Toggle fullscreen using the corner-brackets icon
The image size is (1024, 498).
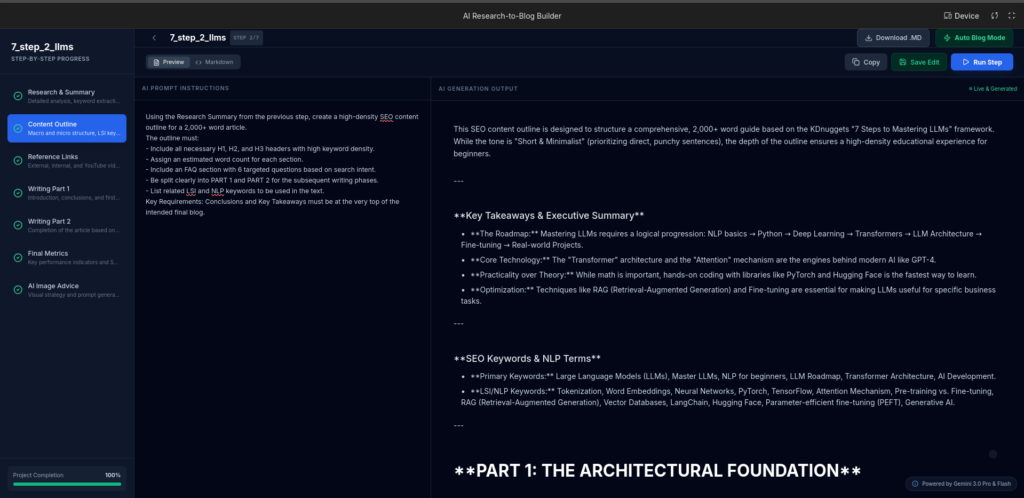[x=1012, y=16]
